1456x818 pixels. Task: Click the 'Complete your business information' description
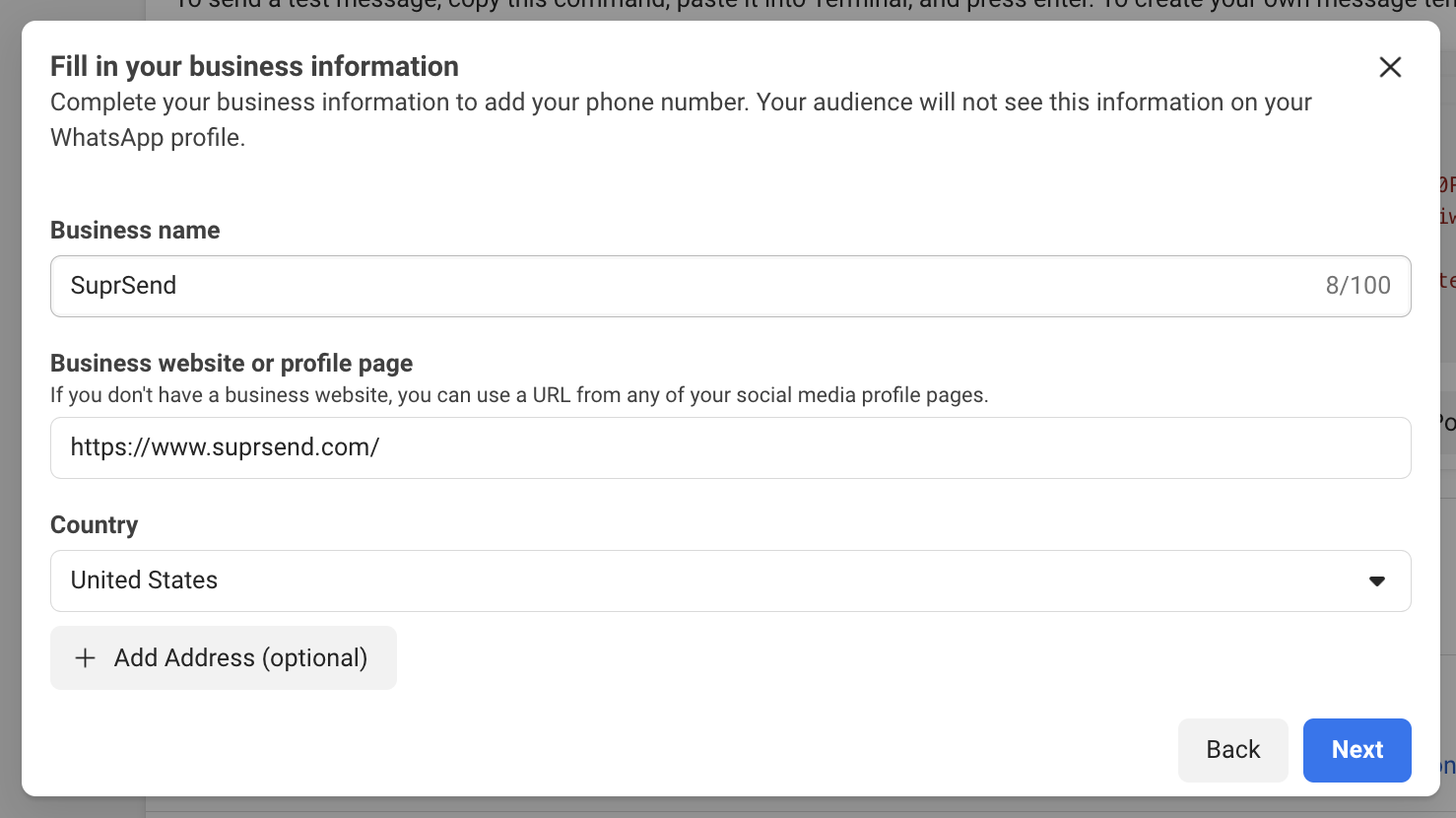(x=681, y=119)
